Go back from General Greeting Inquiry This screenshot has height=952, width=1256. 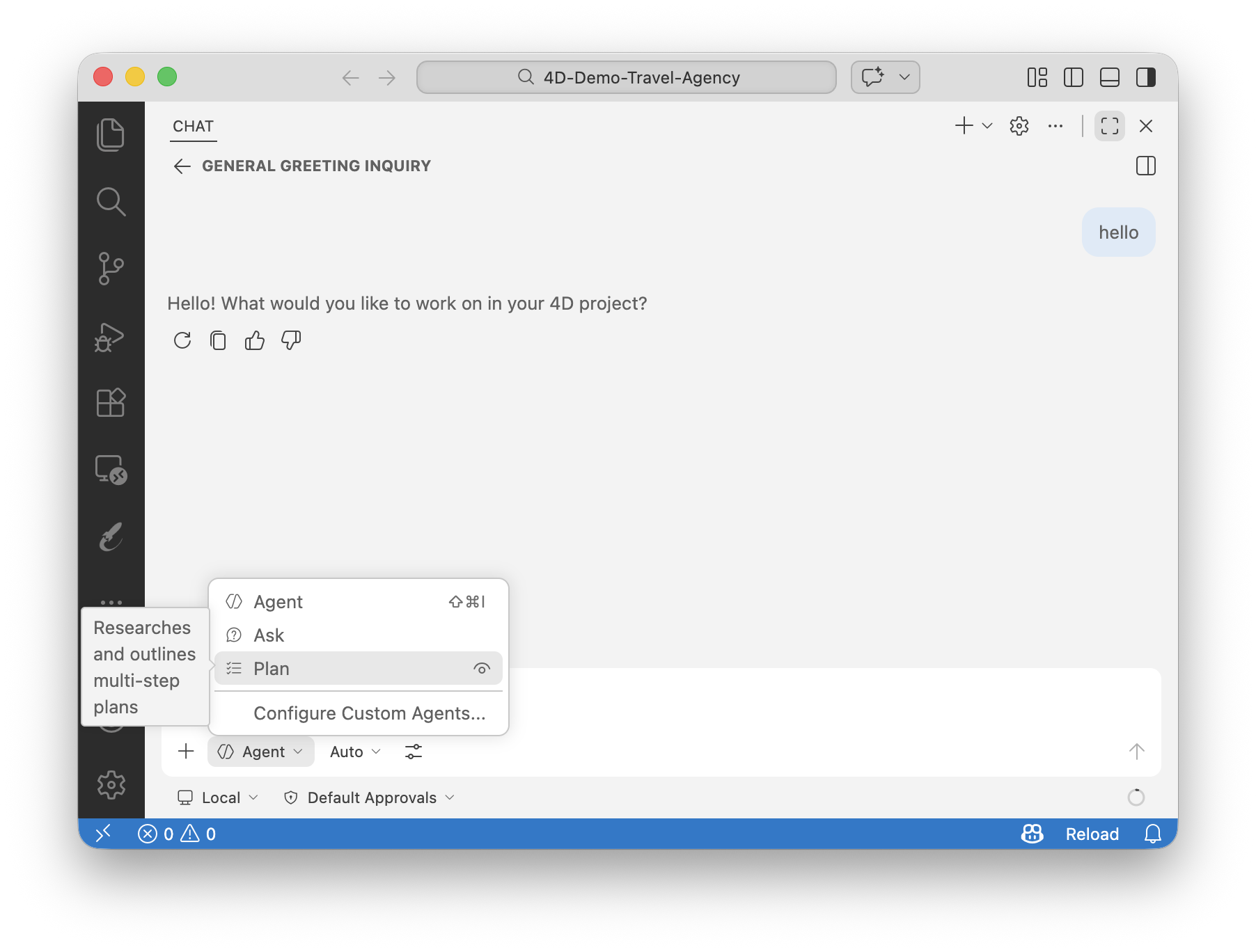[x=182, y=166]
